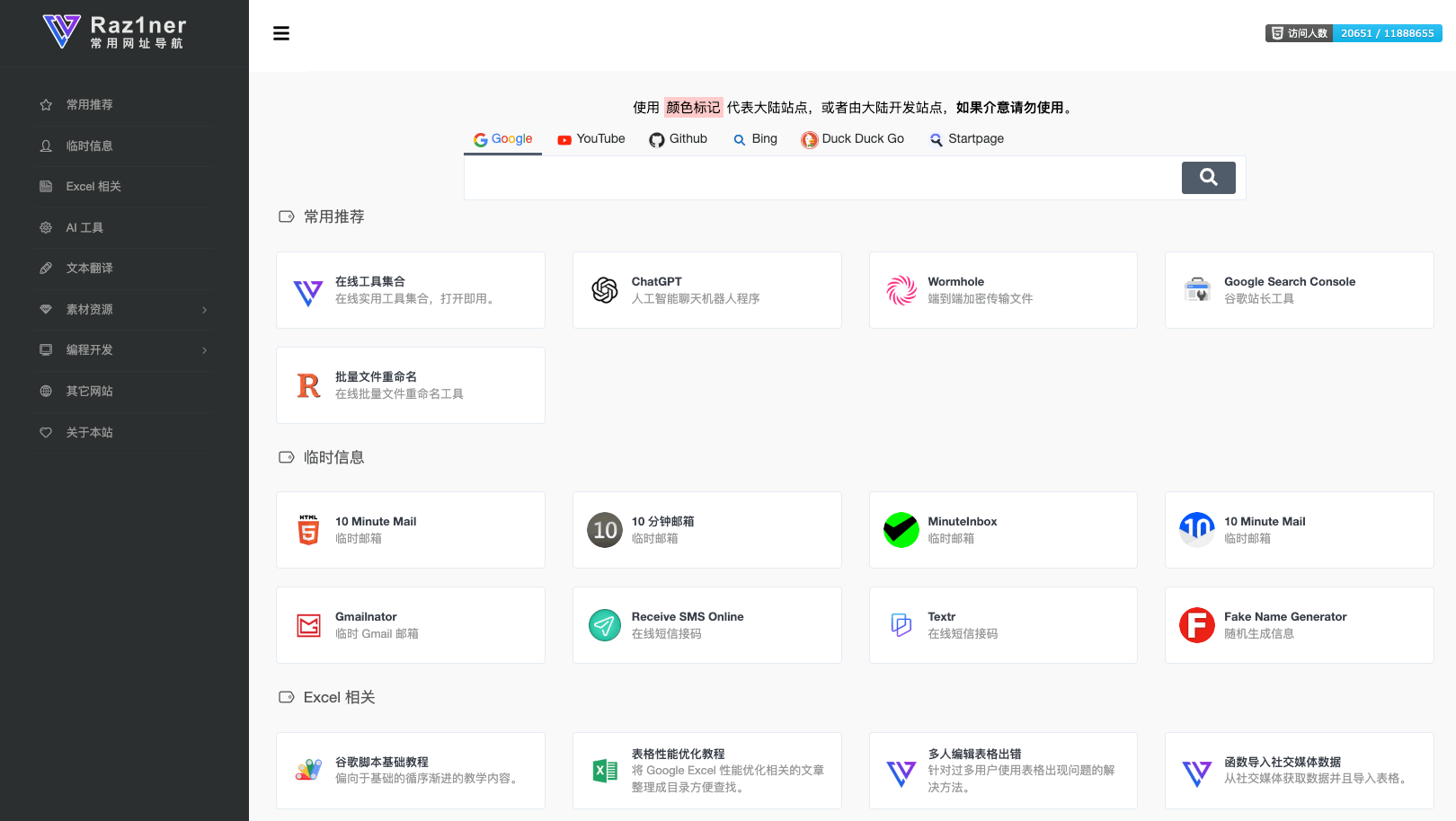Open ChatGPT link title

click(x=656, y=282)
